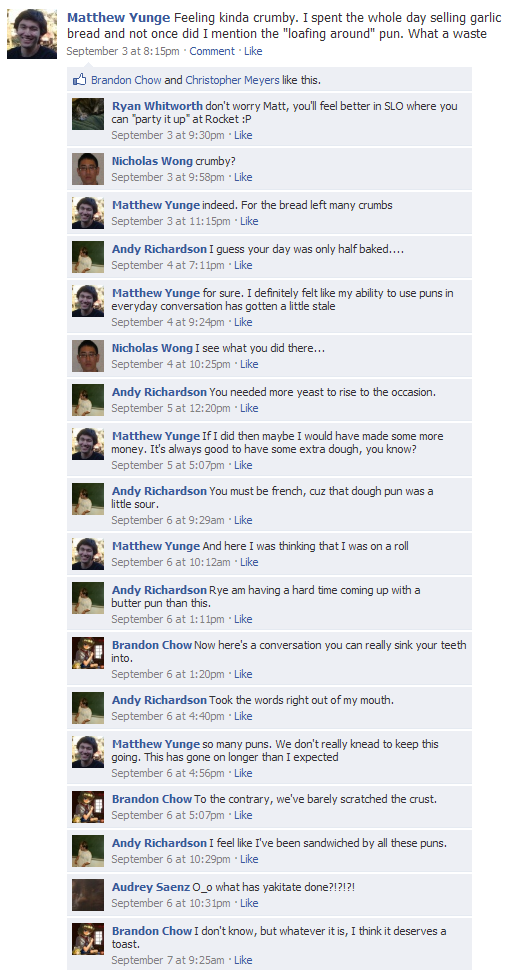Click Nicholas Wong's avatar beside 'crumby?' comment

88,169
